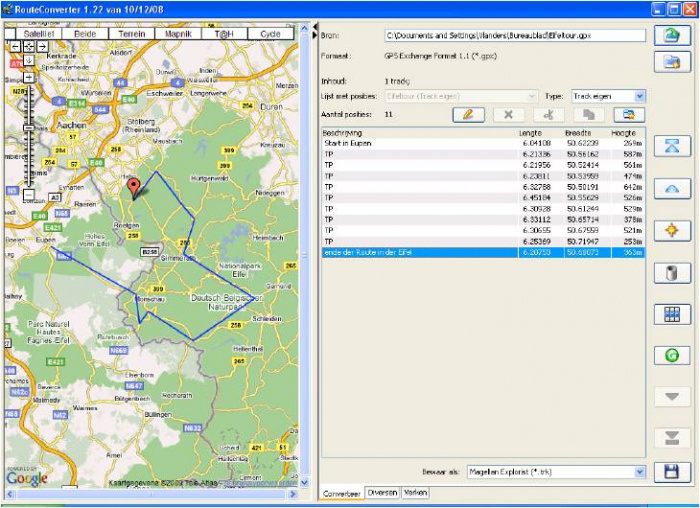Screen dimensions: 700x508
Task: Delete the position list with the X button
Action: coord(508,115)
